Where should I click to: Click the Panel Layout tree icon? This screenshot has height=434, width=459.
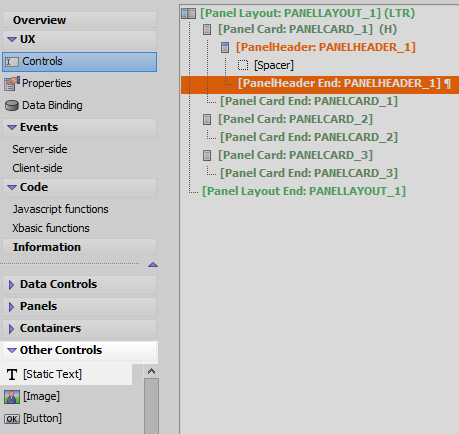[x=188, y=14]
